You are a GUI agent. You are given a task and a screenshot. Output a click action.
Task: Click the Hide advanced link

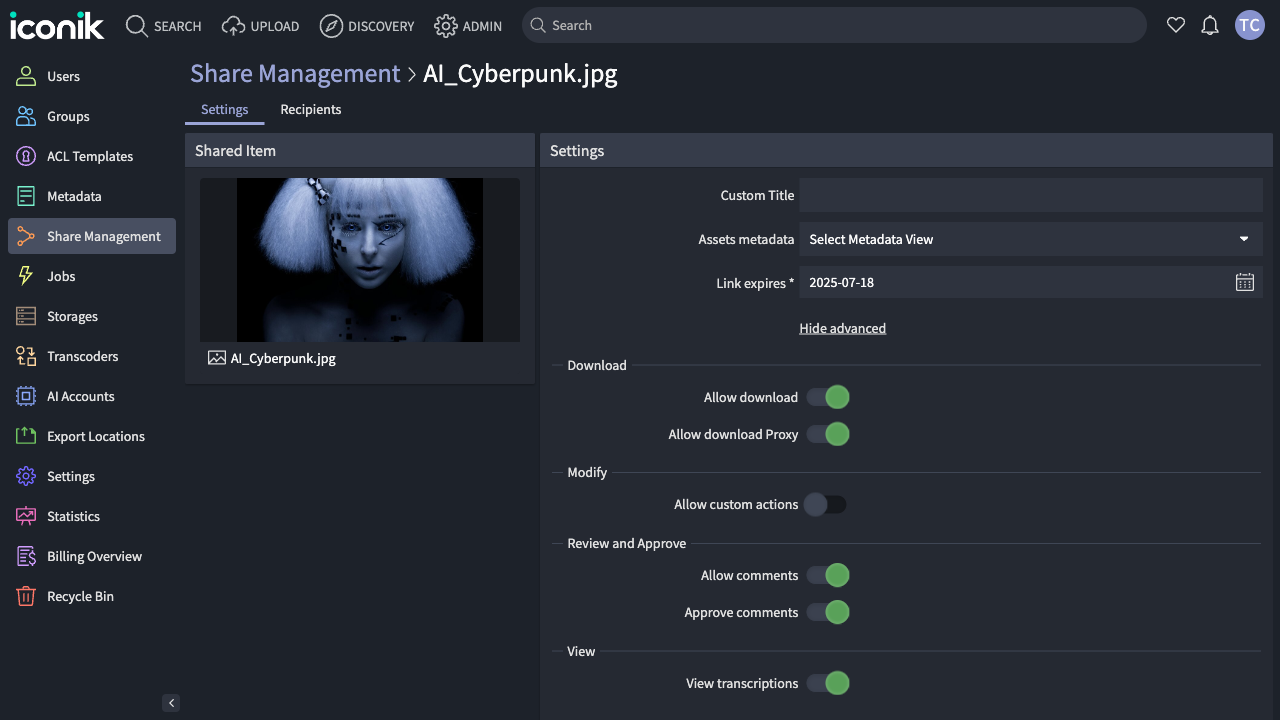pyautogui.click(x=842, y=328)
